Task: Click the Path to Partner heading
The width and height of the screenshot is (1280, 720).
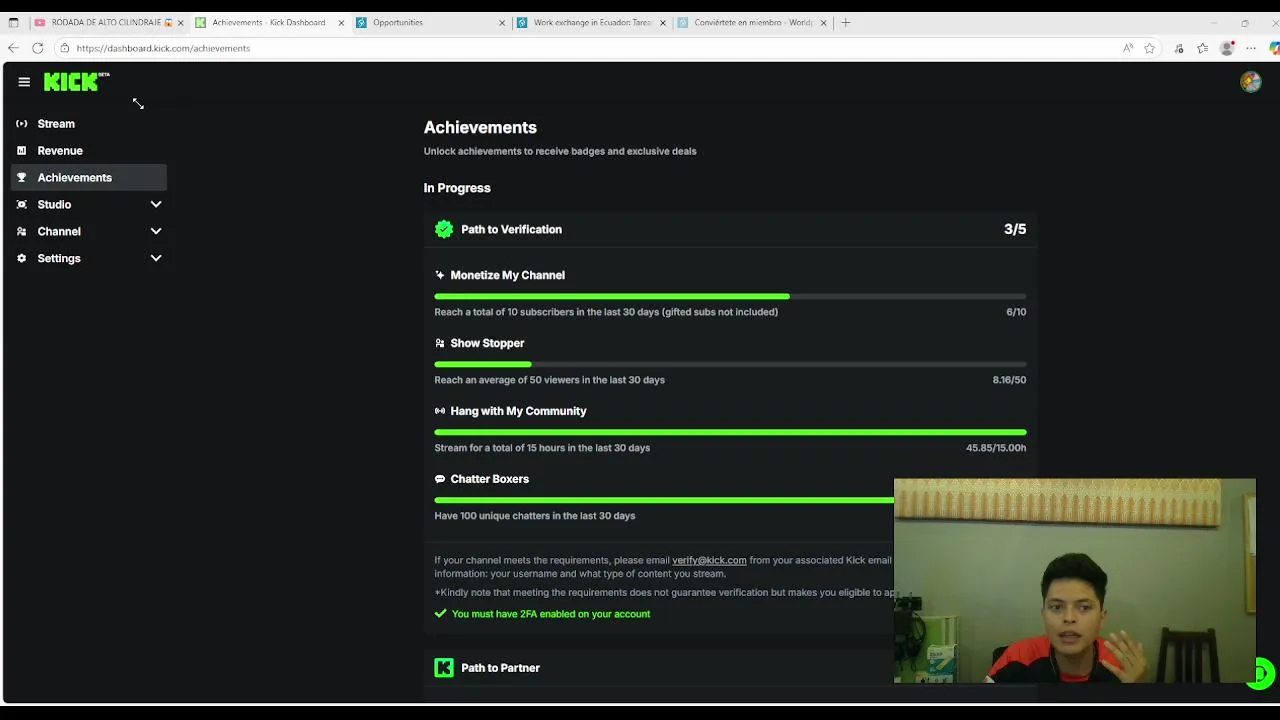Action: (500, 667)
